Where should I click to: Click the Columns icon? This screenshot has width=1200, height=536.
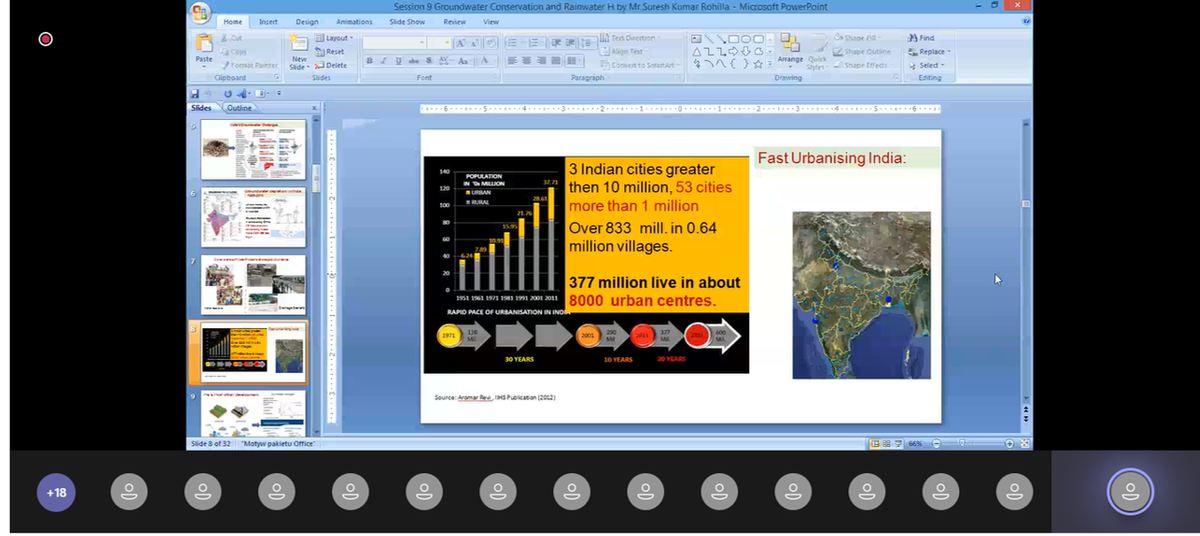(x=574, y=61)
